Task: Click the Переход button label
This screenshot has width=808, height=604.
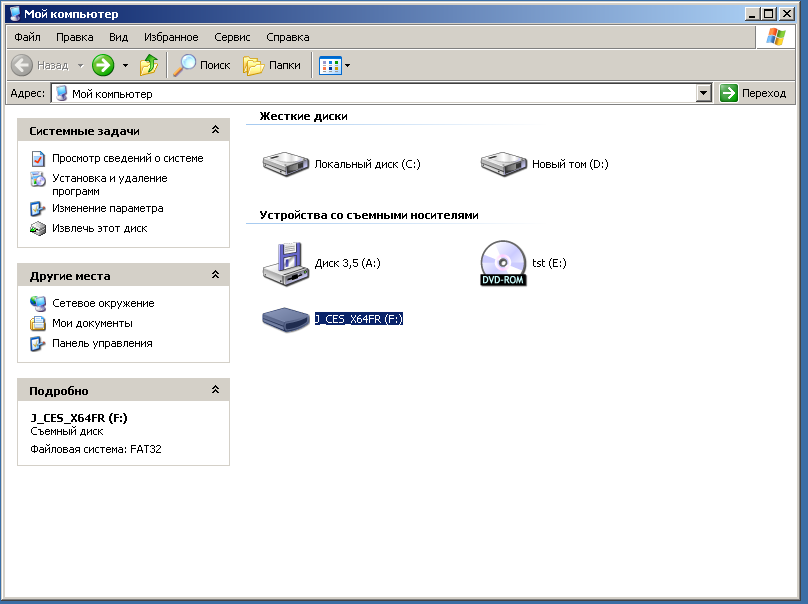Action: coord(764,93)
